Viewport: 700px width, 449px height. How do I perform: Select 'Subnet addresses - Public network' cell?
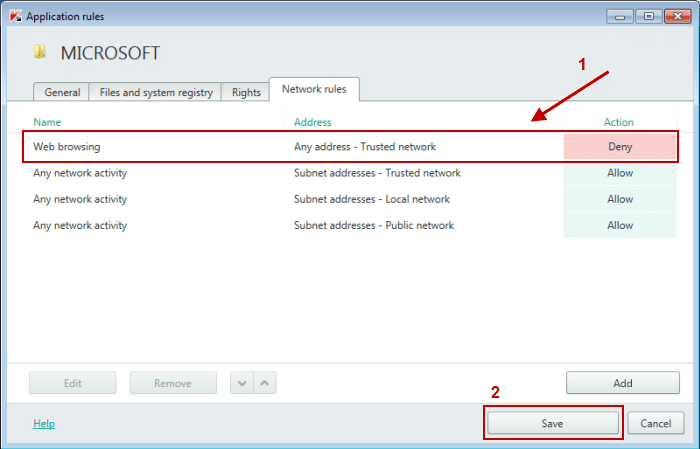tap(374, 225)
